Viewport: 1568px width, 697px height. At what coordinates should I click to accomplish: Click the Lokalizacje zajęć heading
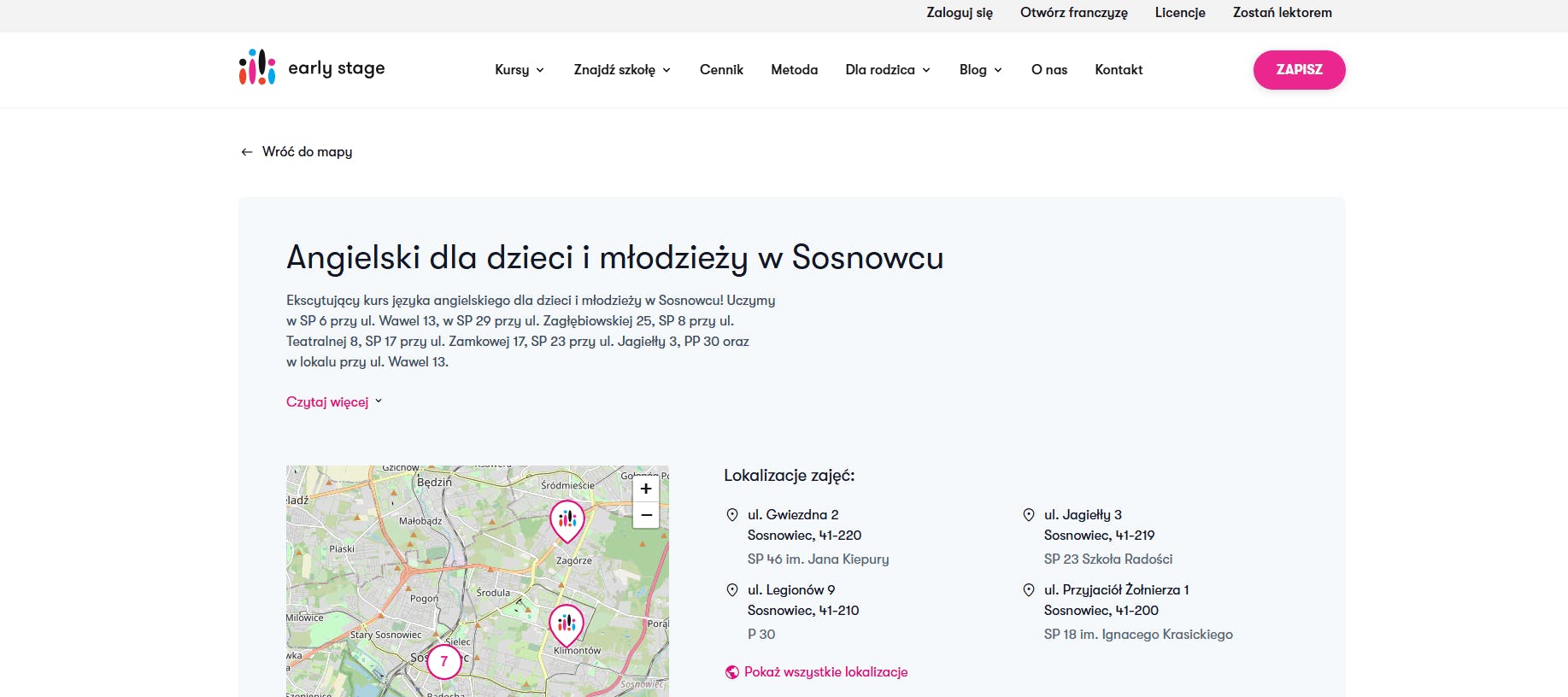(x=789, y=476)
